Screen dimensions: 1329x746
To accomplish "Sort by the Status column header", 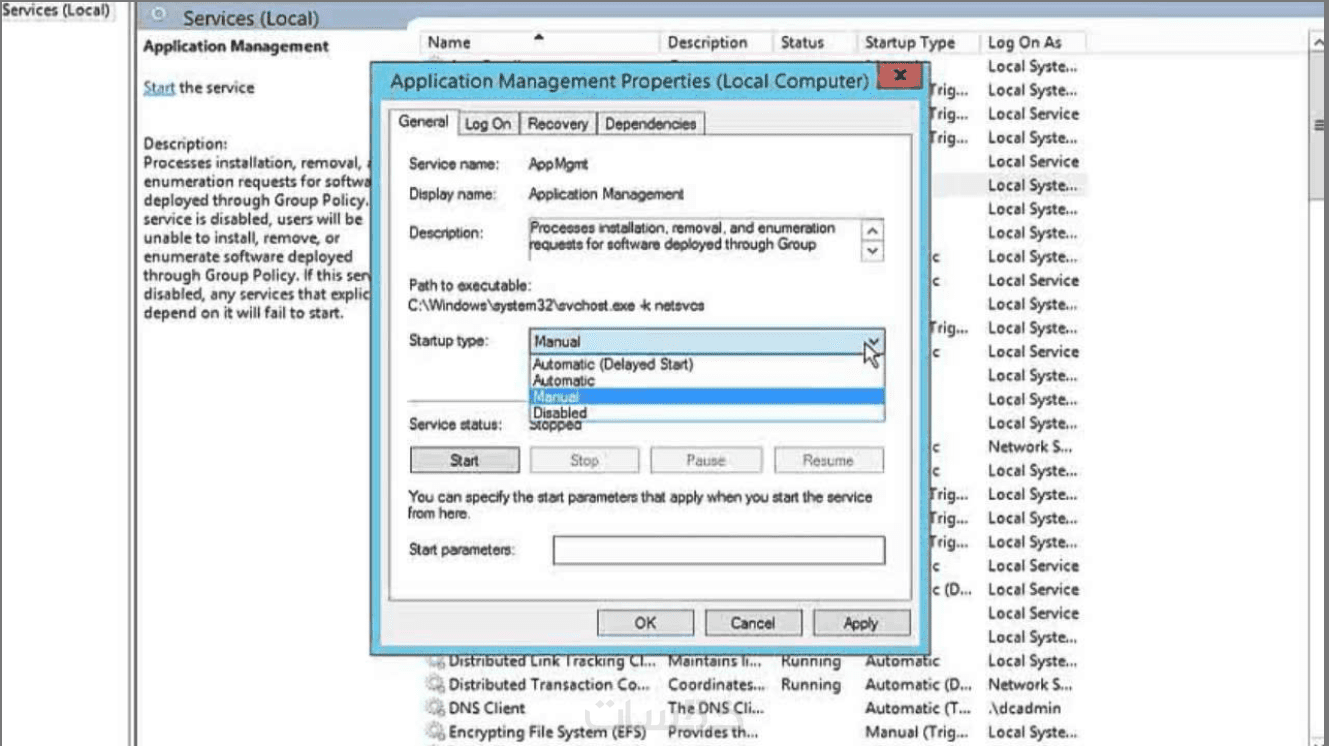I will [814, 43].
